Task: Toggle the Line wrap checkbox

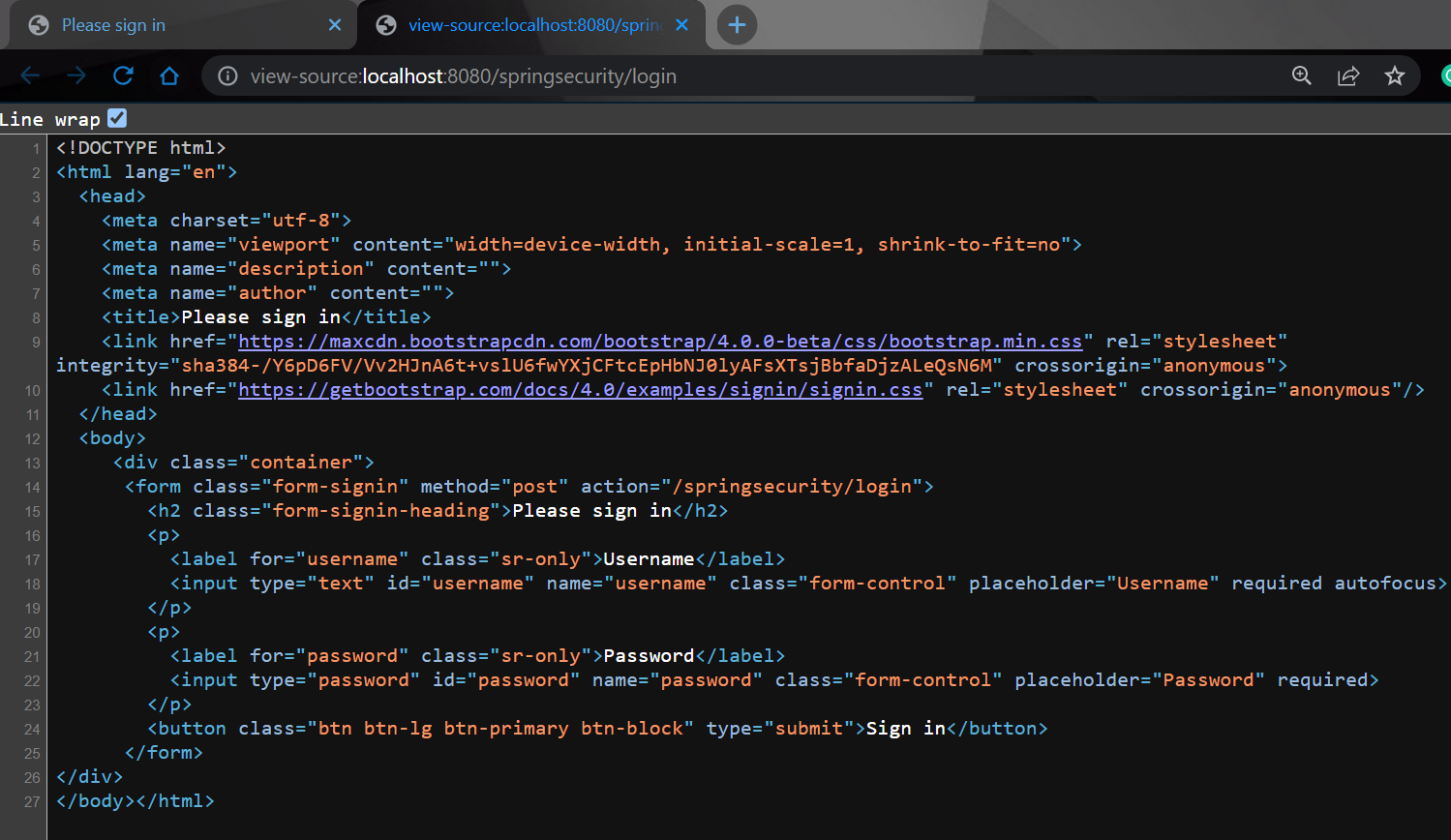Action: tap(117, 118)
